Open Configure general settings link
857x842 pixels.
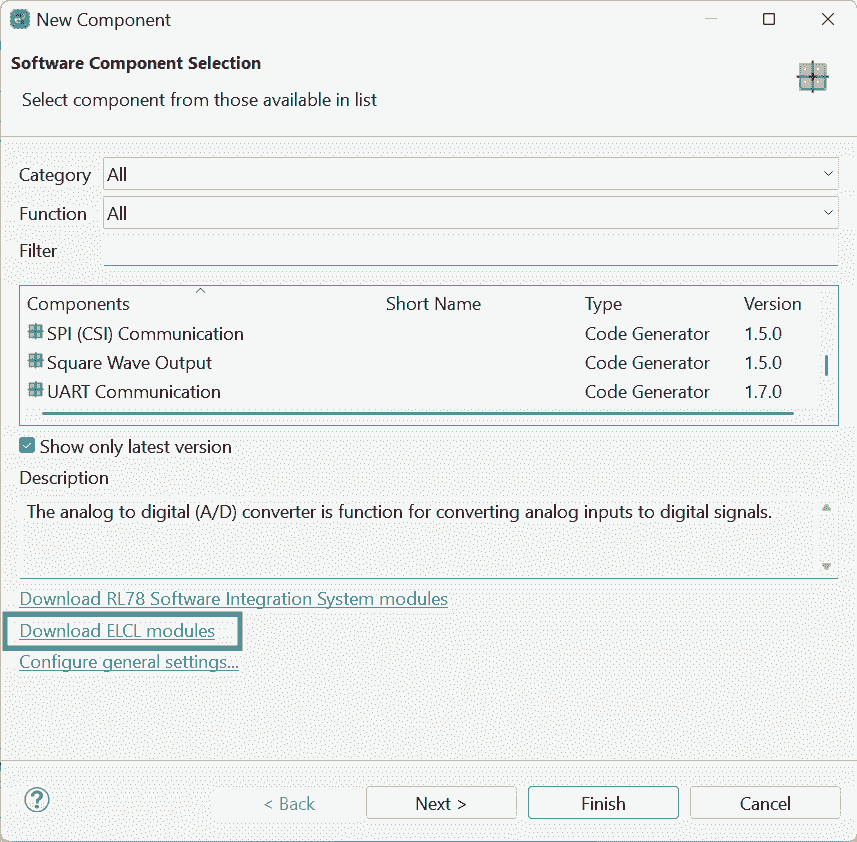coord(129,662)
